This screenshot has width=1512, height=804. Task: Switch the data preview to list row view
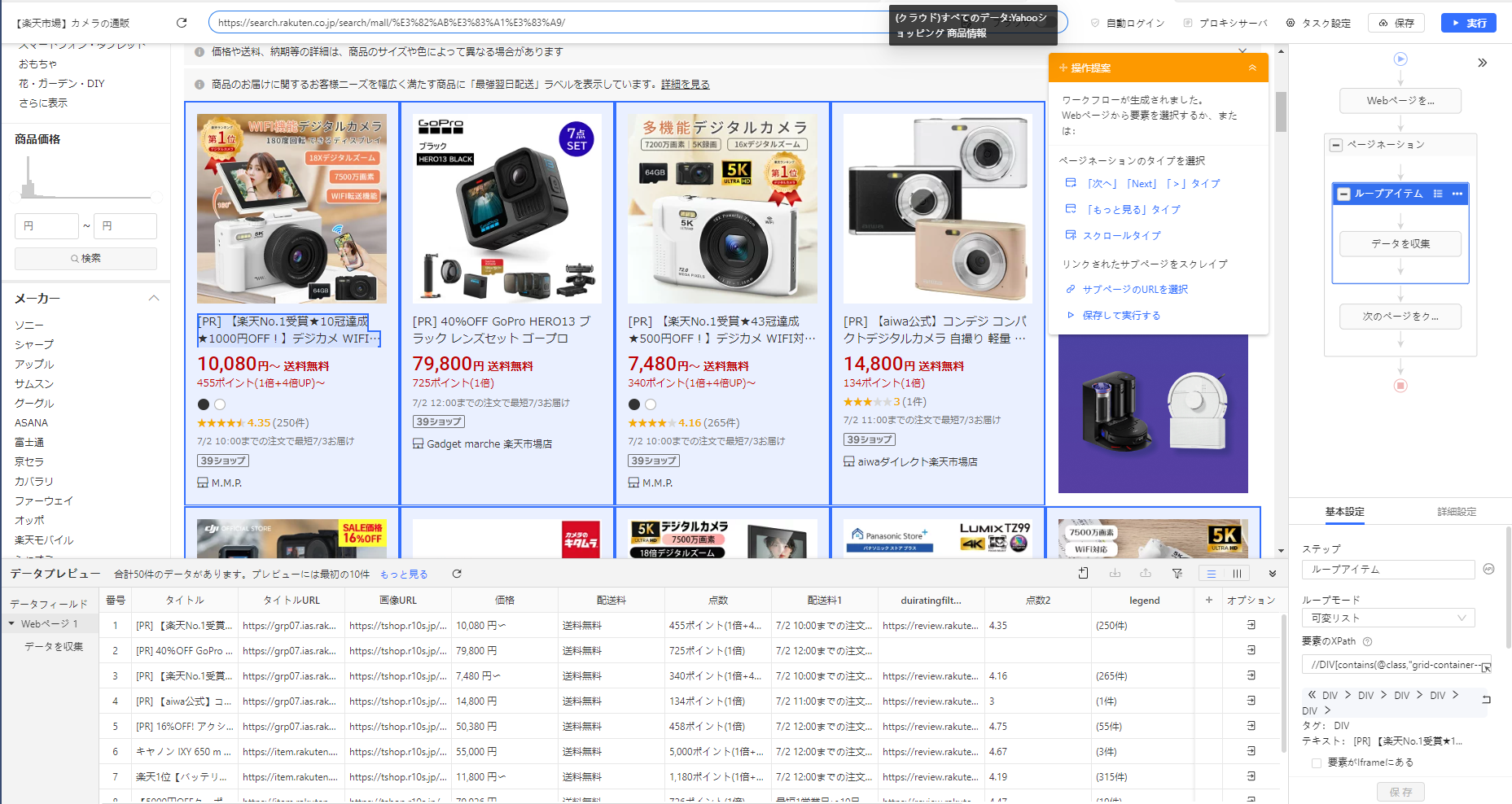(1212, 574)
